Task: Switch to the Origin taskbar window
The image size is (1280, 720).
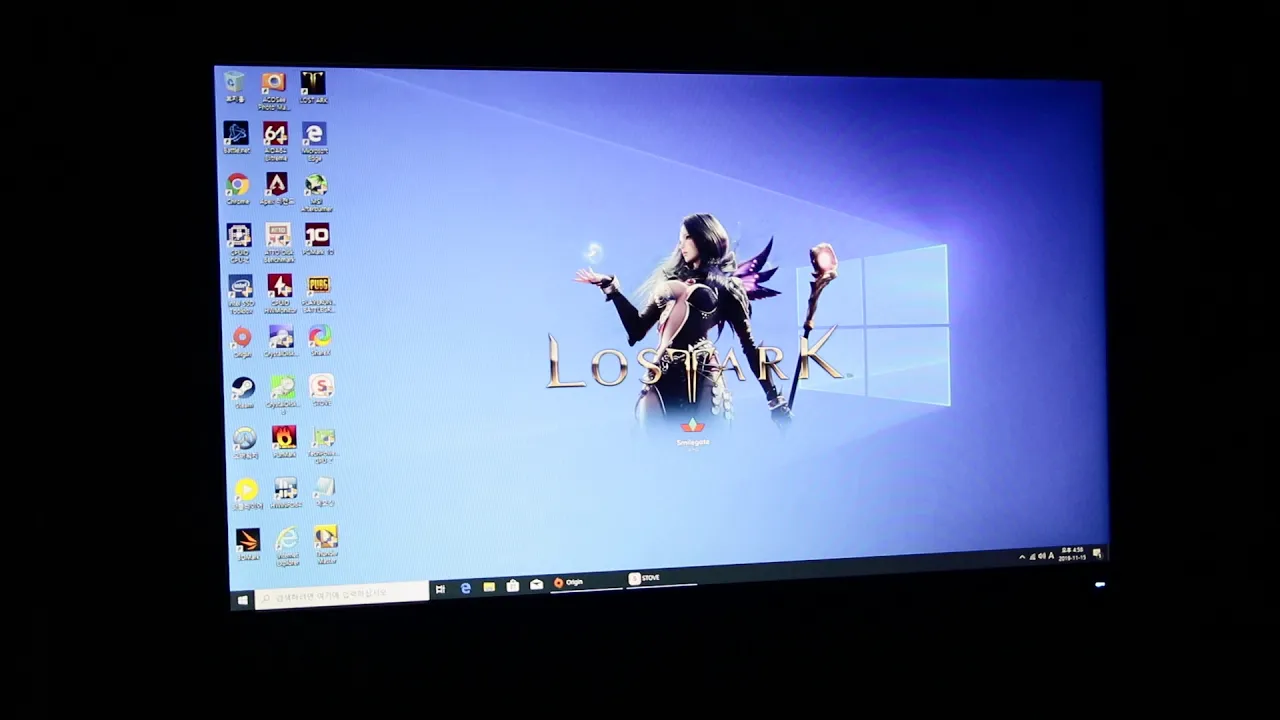Action: point(586,582)
